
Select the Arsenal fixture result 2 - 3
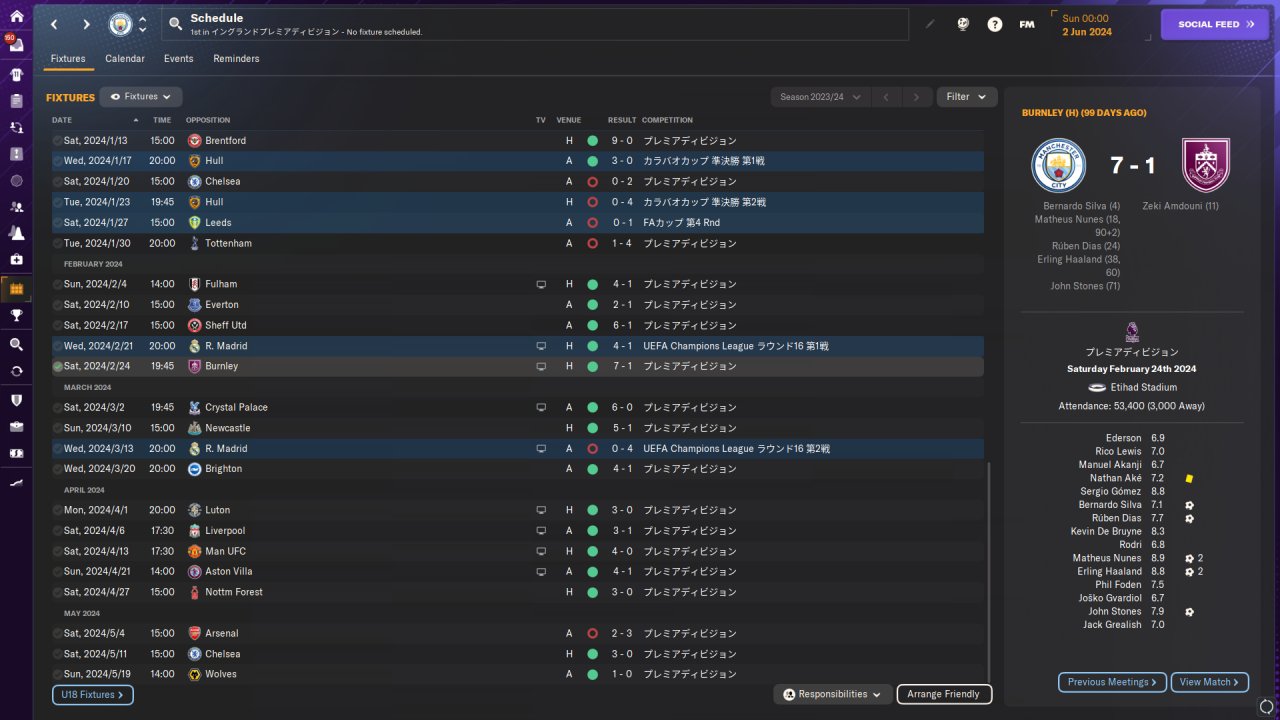click(x=622, y=633)
